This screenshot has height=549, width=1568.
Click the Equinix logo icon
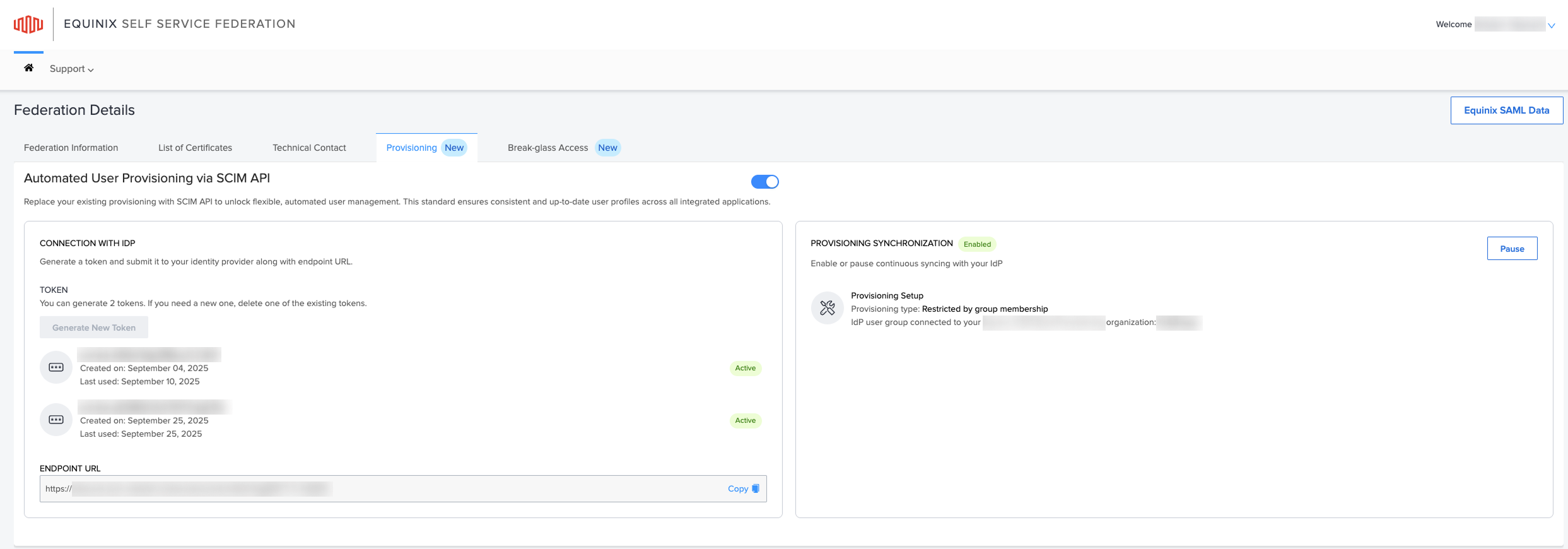coord(28,25)
